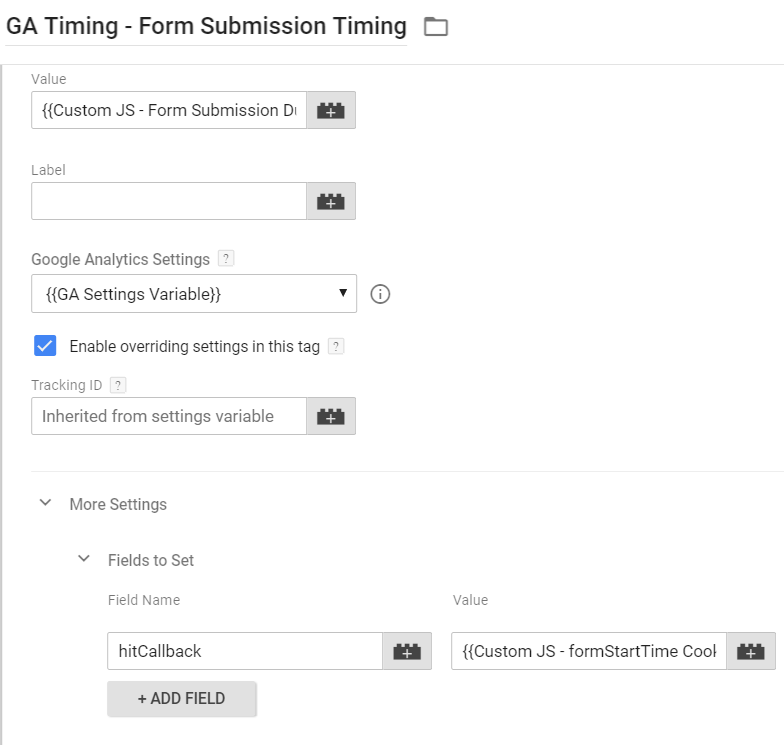Uncheck Enable overriding settings in this tag
This screenshot has width=784, height=745.
45,347
